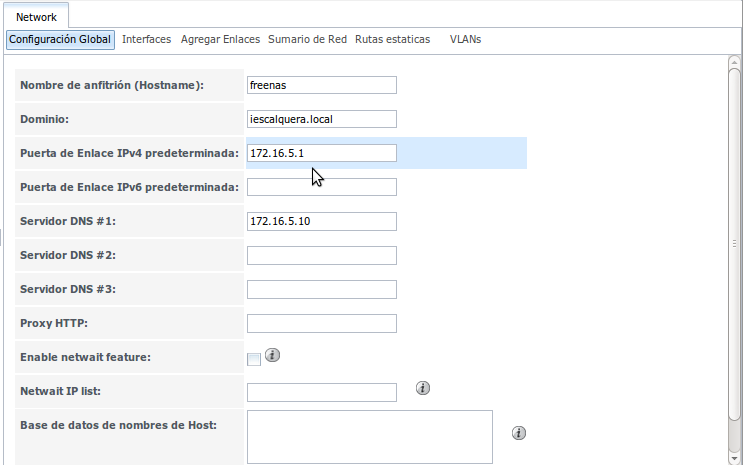Click Servidor DNS #3 input
Image resolution: width=743 pixels, height=465 pixels.
tap(322, 290)
